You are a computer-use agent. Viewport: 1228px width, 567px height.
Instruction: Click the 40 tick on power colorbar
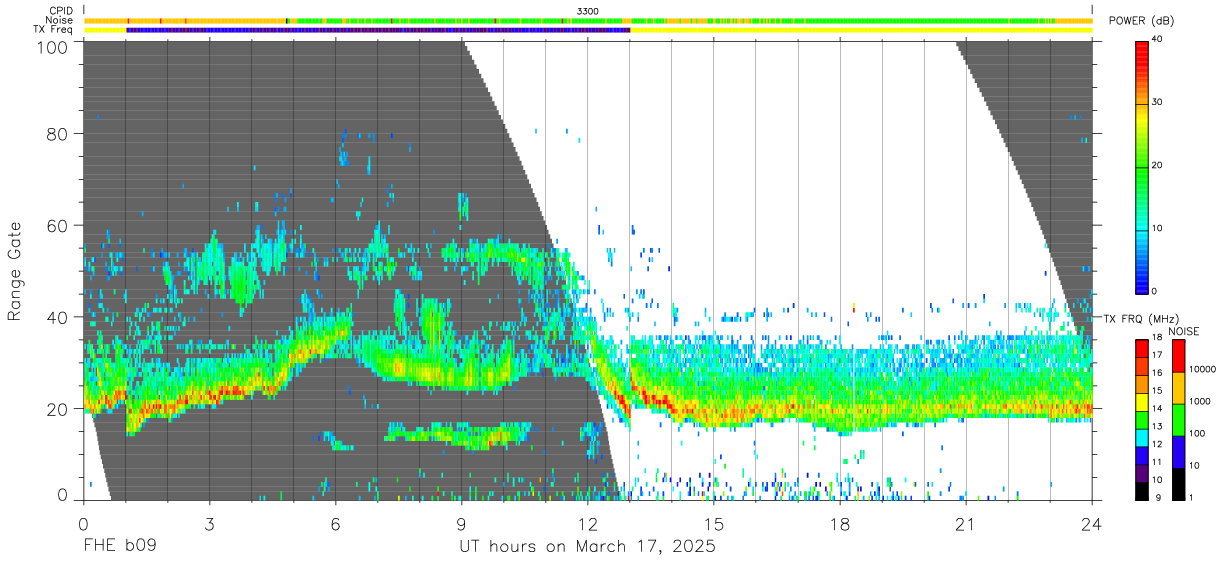(1159, 40)
